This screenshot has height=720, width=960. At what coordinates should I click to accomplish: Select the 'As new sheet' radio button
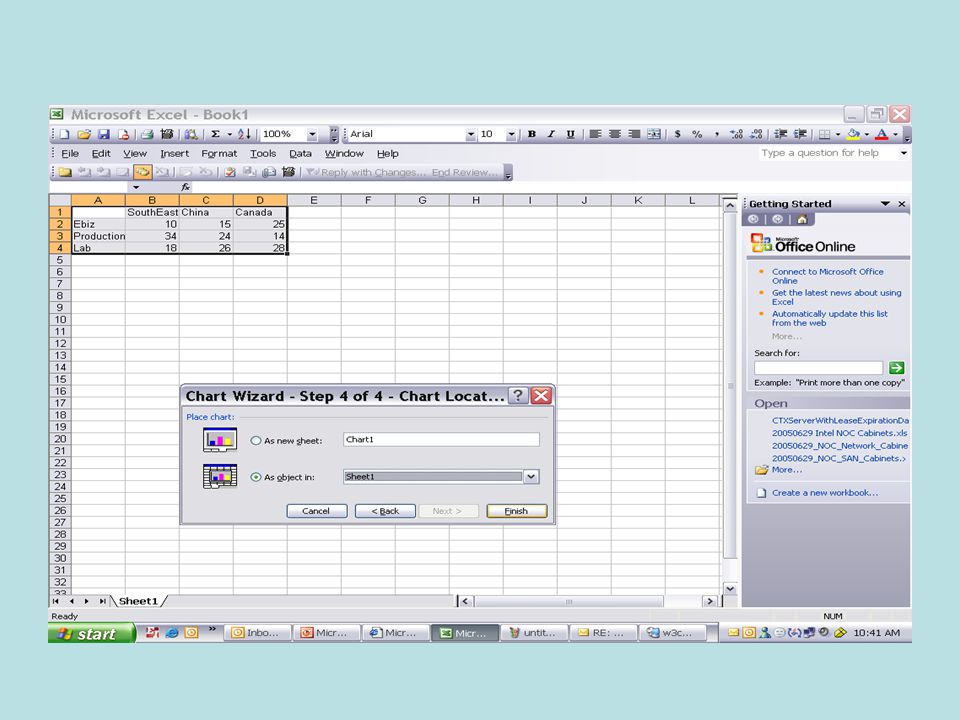pos(256,440)
